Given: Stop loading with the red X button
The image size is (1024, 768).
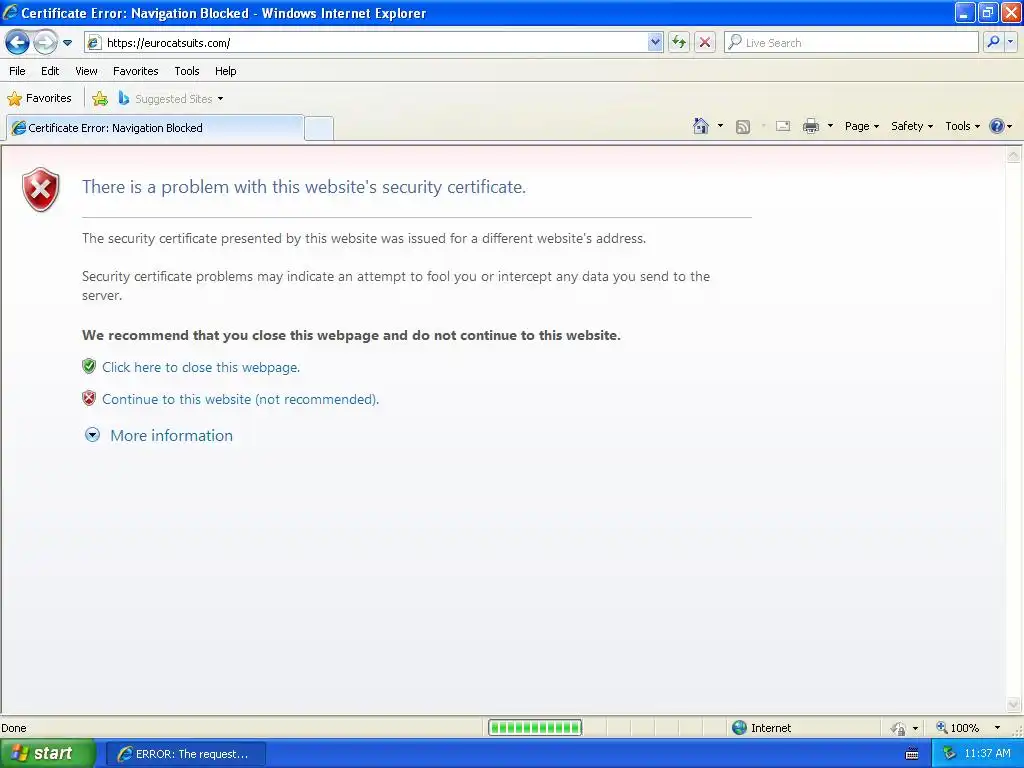Looking at the screenshot, I should coord(705,43).
